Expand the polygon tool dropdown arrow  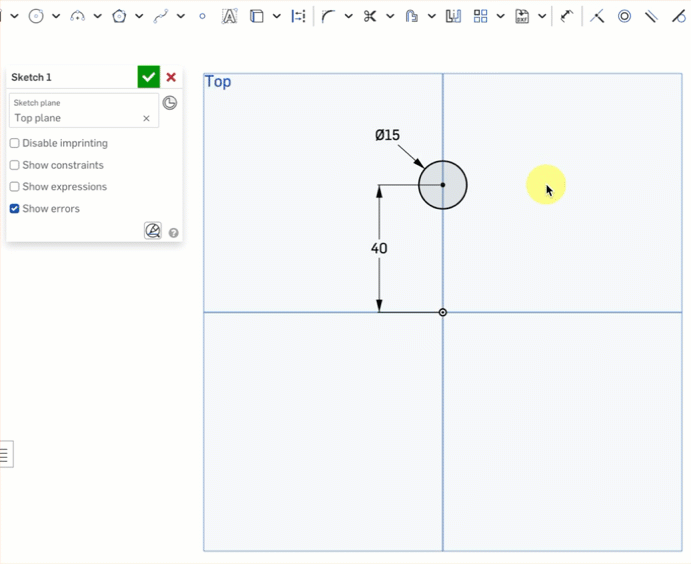coord(139,16)
